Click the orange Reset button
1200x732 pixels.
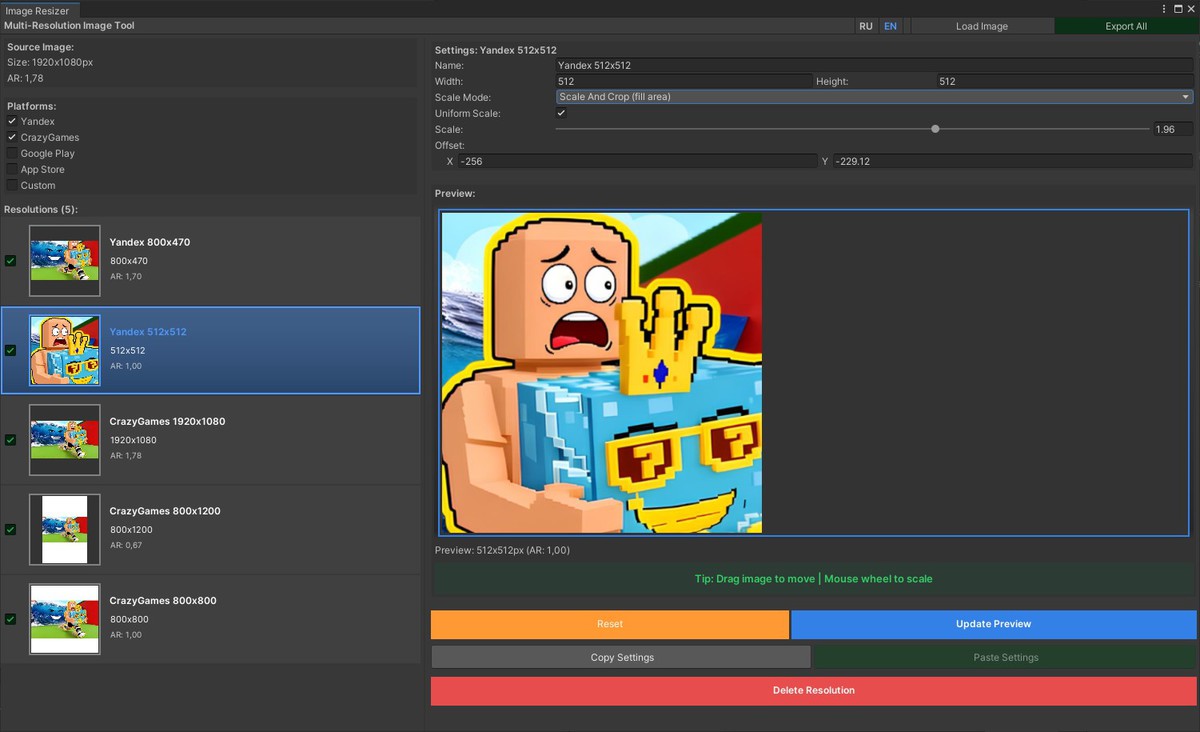pyautogui.click(x=610, y=624)
